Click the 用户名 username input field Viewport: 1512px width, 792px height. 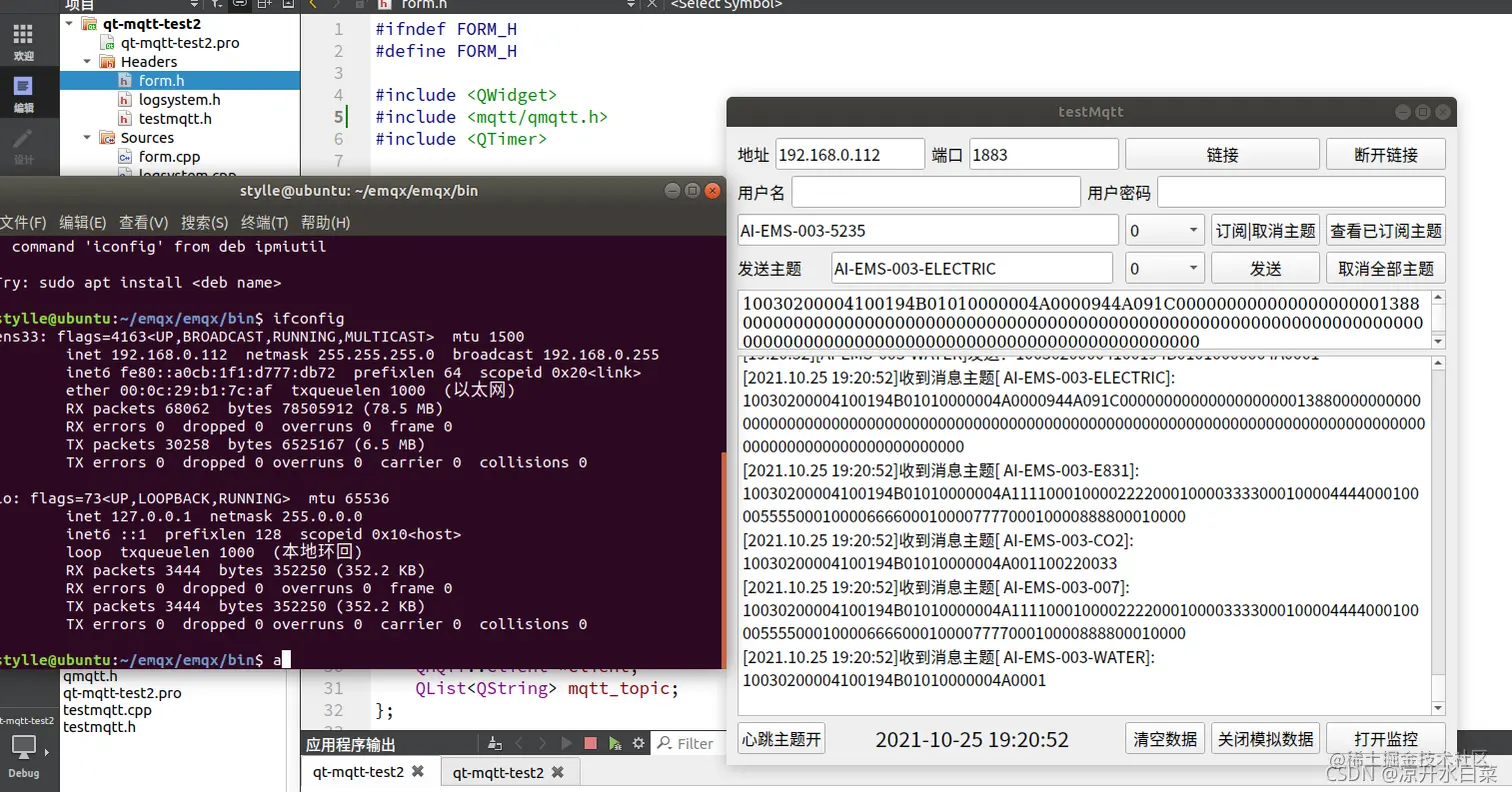click(936, 192)
